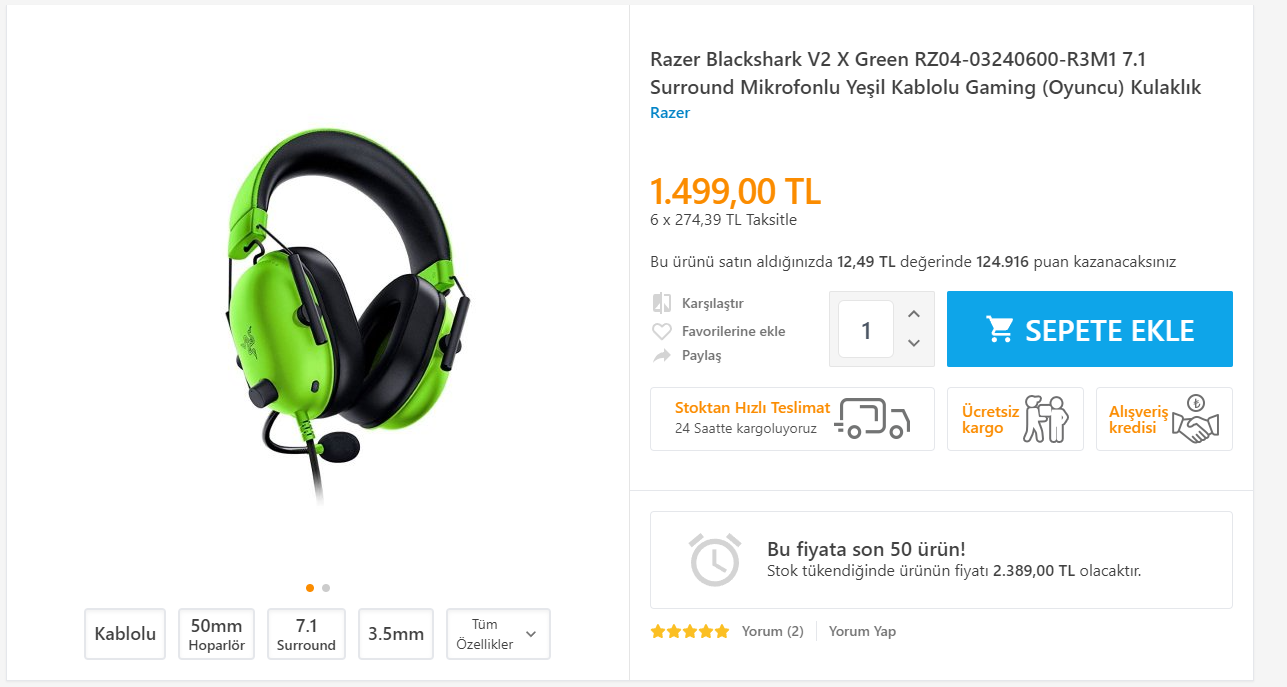The width and height of the screenshot is (1287, 687).
Task: Open the Yorum Yap link
Action: 862,632
